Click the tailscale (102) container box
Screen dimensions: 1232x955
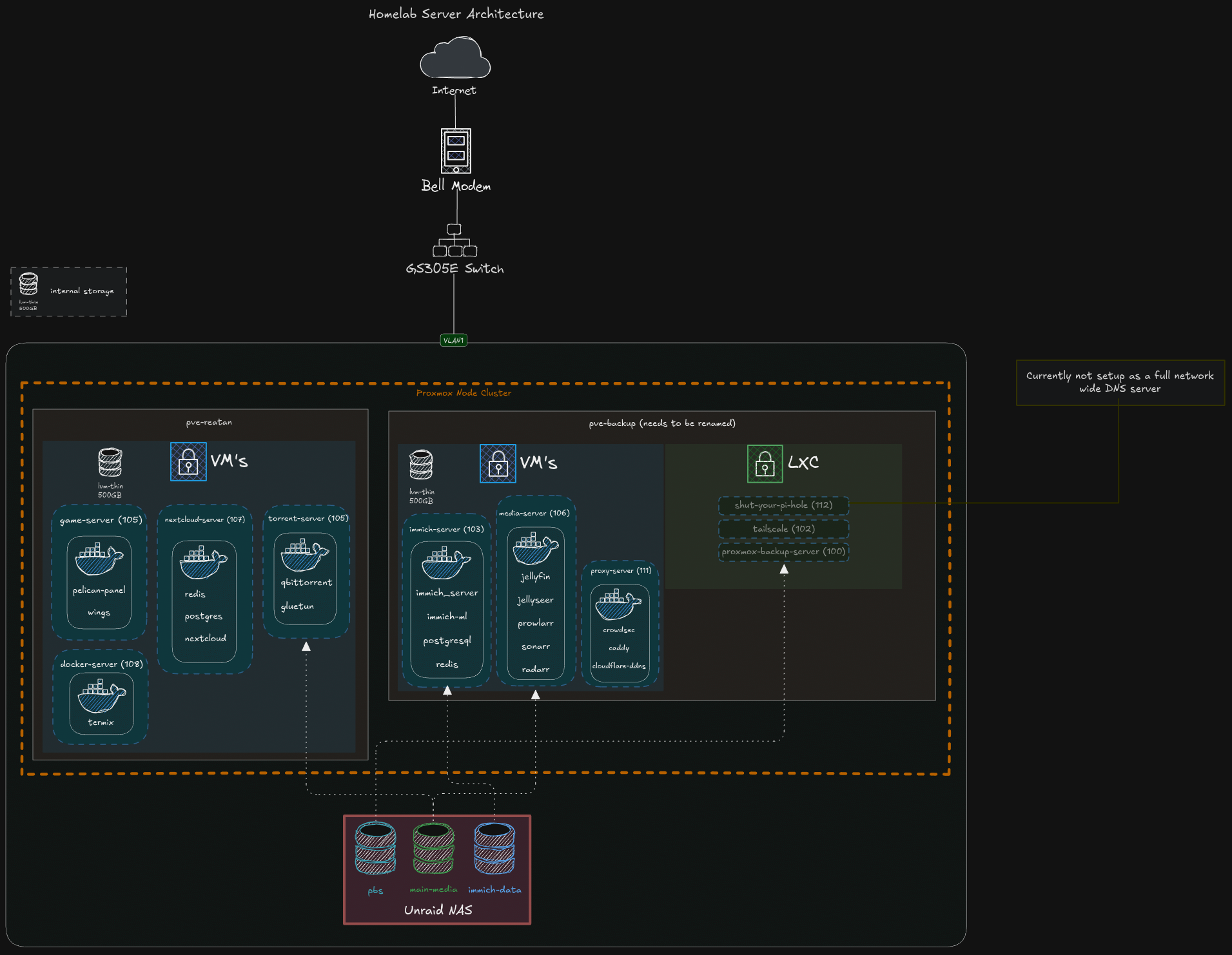[783, 529]
